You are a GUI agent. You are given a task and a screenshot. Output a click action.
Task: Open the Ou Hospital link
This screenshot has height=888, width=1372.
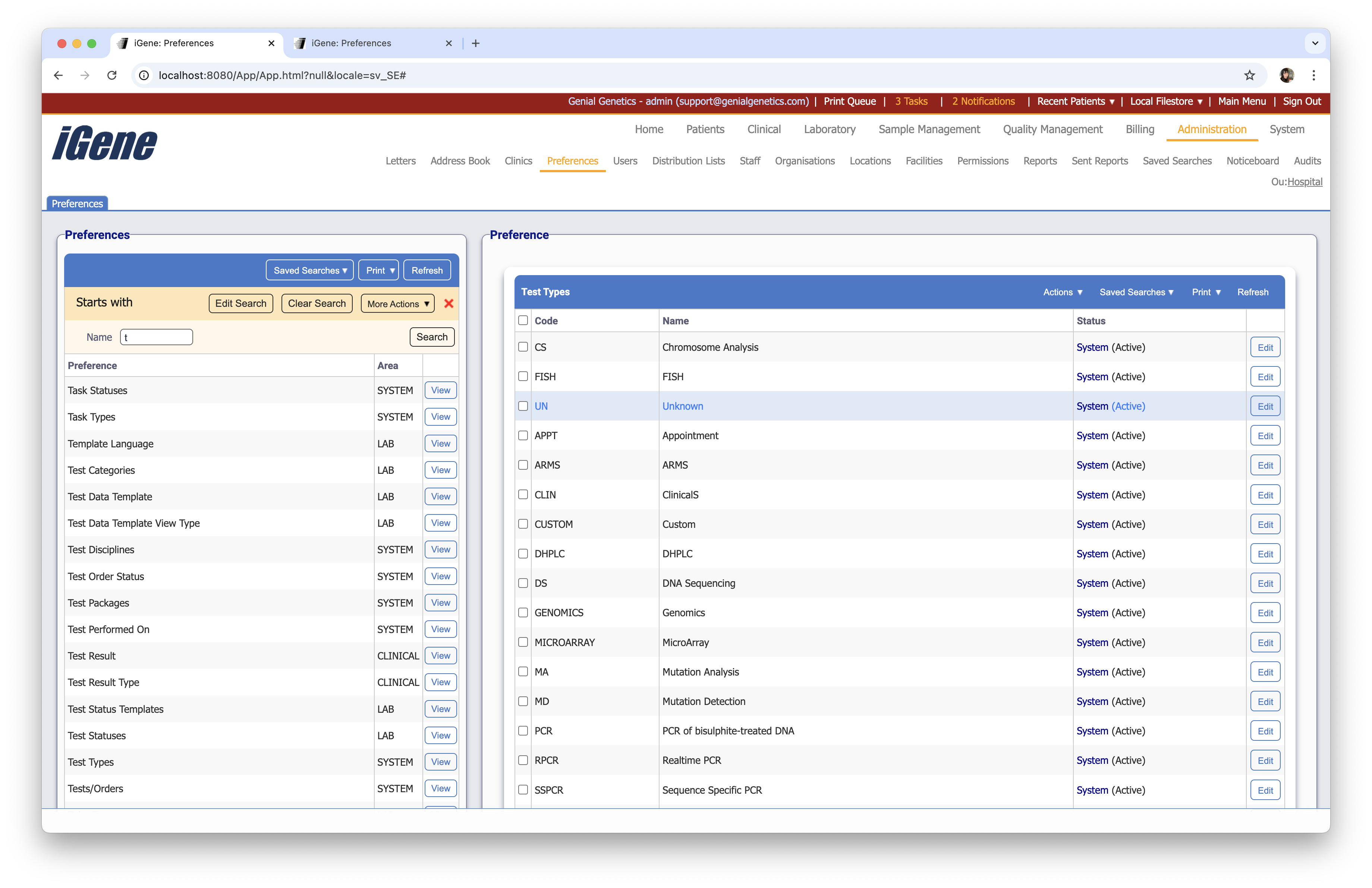point(1305,182)
